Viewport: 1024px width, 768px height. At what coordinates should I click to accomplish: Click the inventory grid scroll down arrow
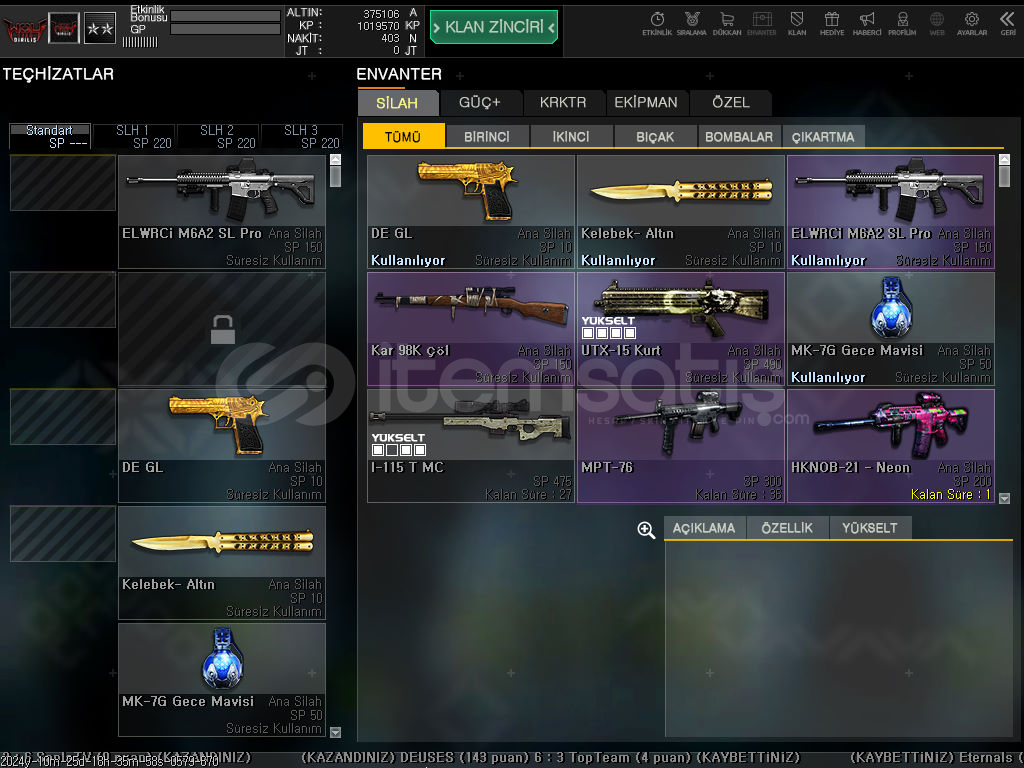[1004, 498]
